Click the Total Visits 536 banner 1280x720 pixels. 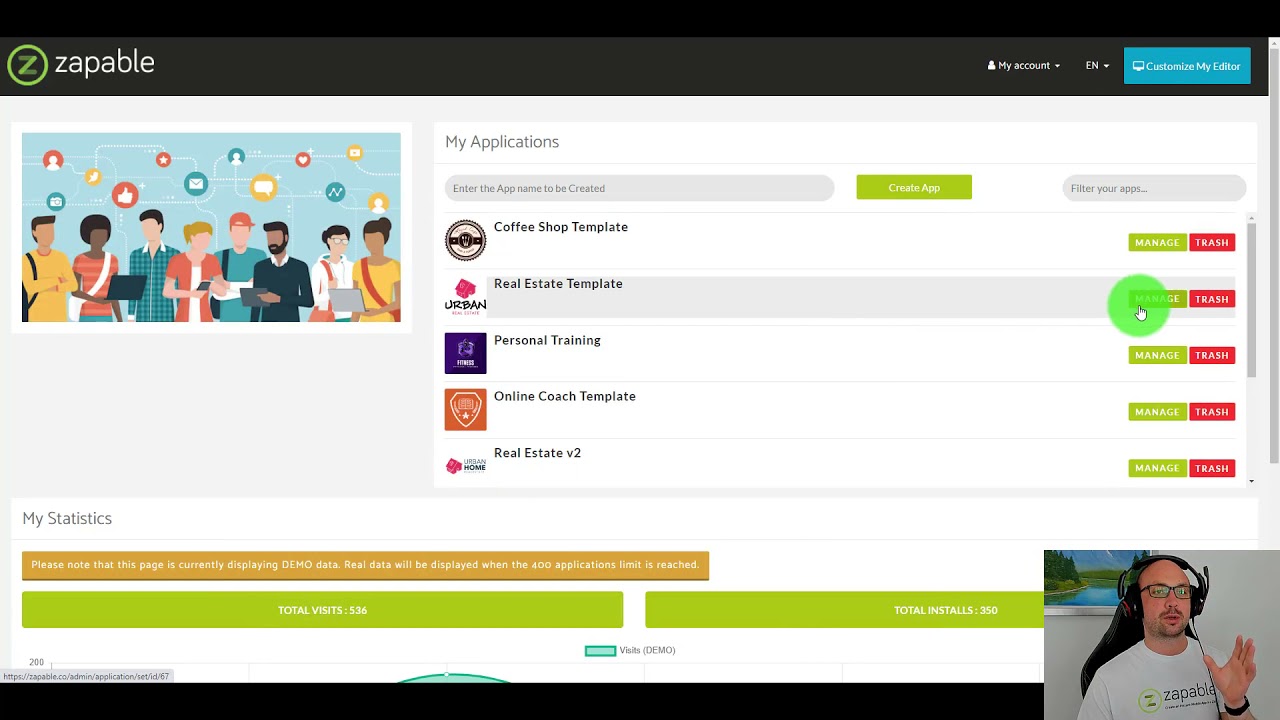click(x=322, y=610)
